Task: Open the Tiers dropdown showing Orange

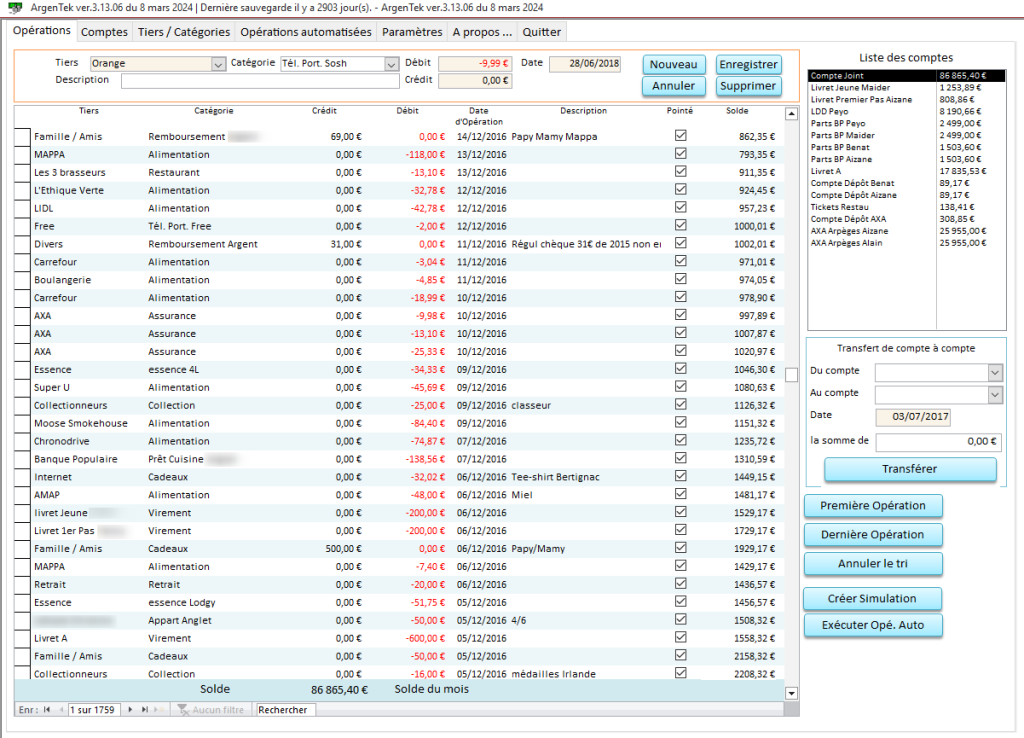Action: [219, 64]
